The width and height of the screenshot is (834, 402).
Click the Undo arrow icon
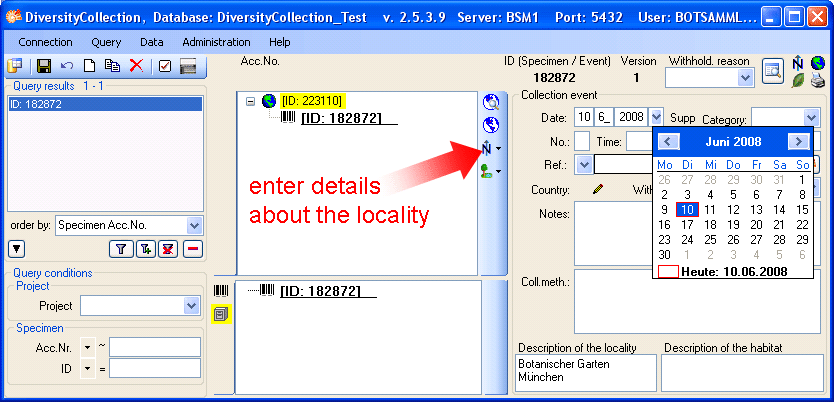[x=67, y=66]
